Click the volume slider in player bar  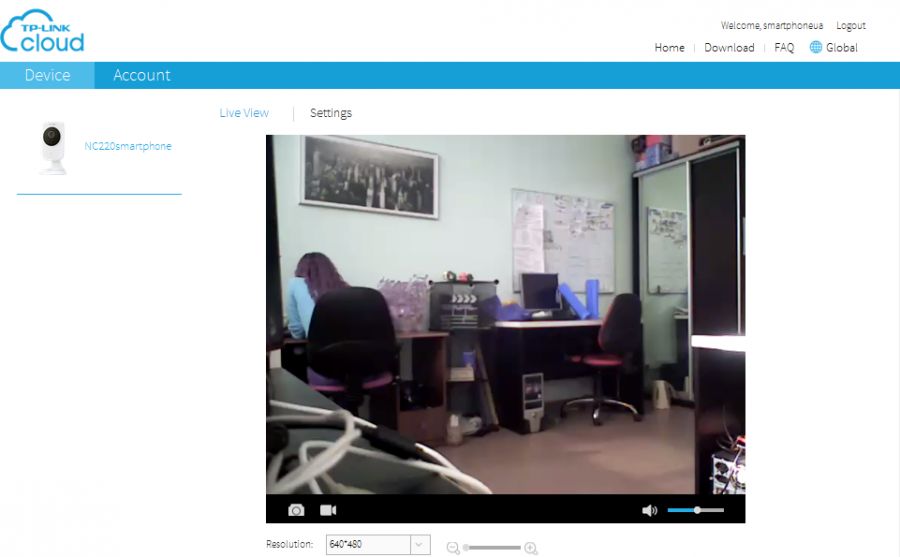[695, 510]
